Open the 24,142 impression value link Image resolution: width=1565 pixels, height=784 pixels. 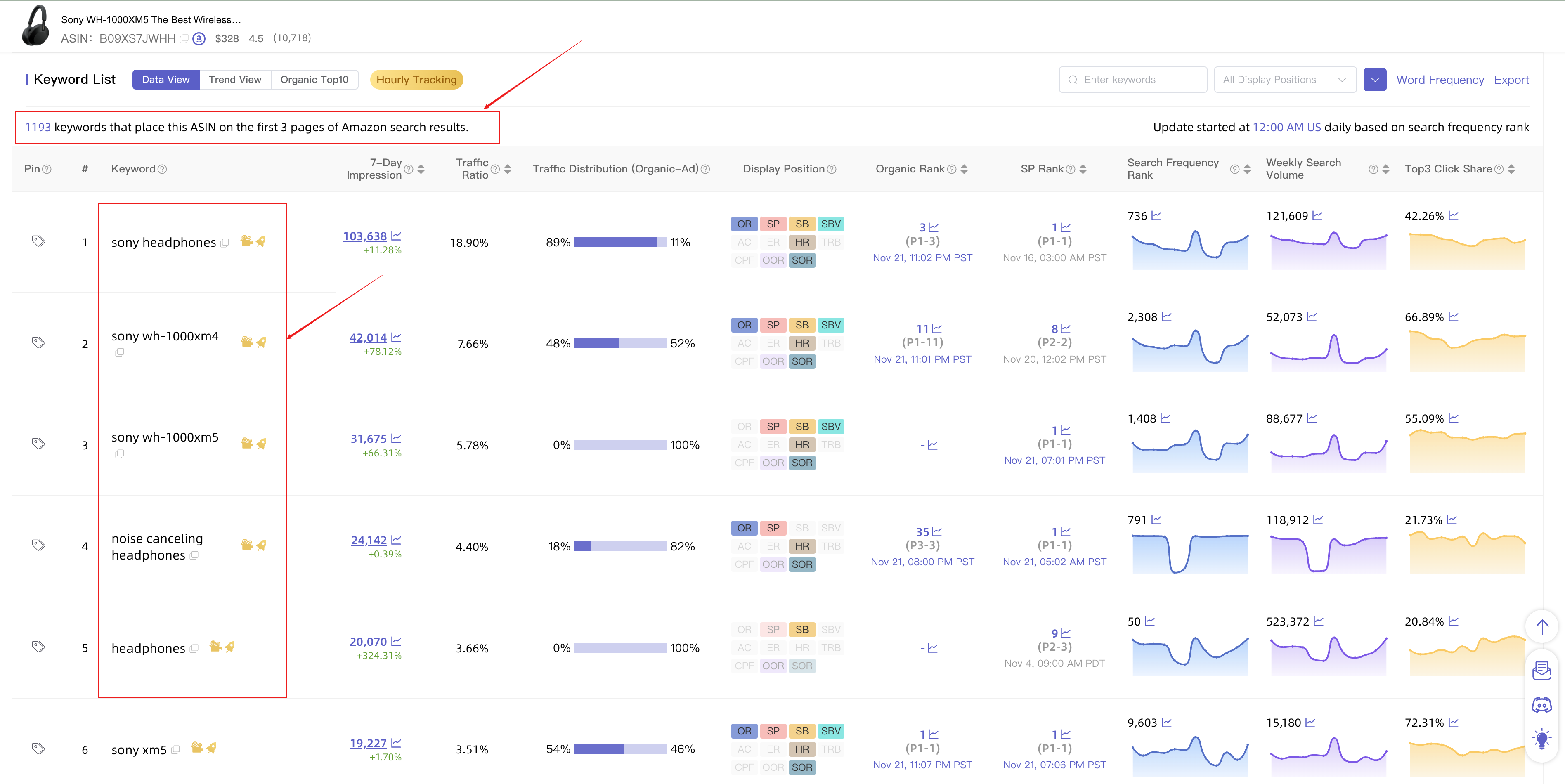coord(369,540)
